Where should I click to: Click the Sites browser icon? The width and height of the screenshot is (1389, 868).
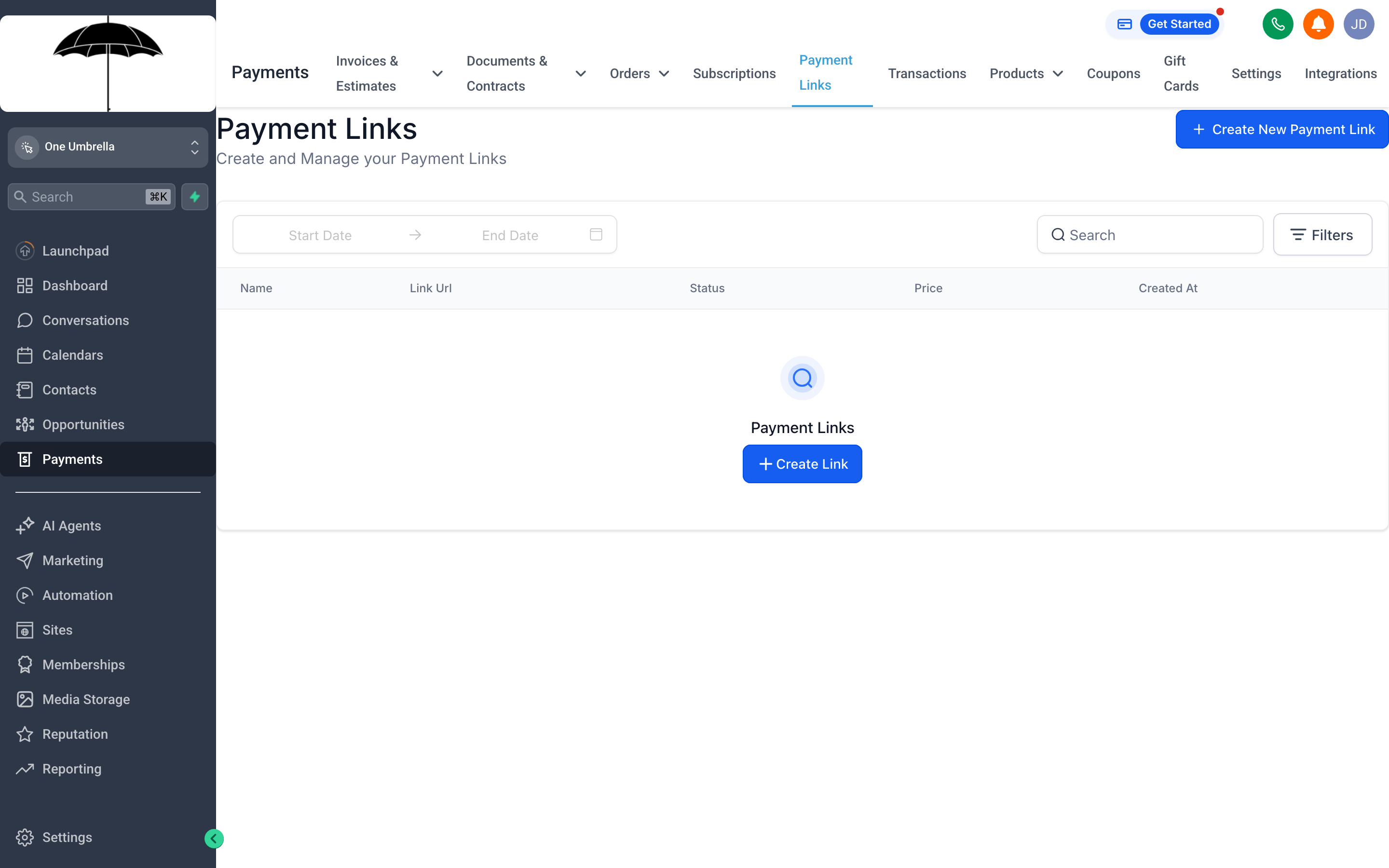(x=25, y=630)
